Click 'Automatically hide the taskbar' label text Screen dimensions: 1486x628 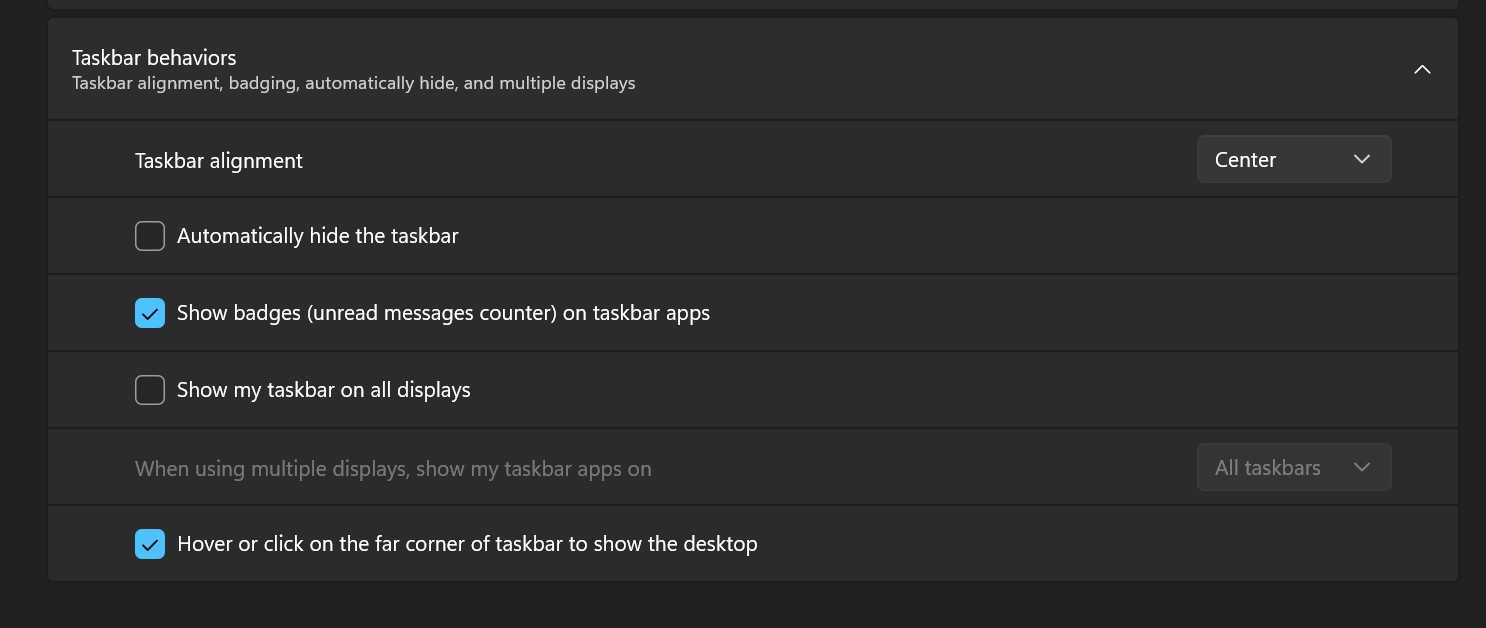coord(318,236)
